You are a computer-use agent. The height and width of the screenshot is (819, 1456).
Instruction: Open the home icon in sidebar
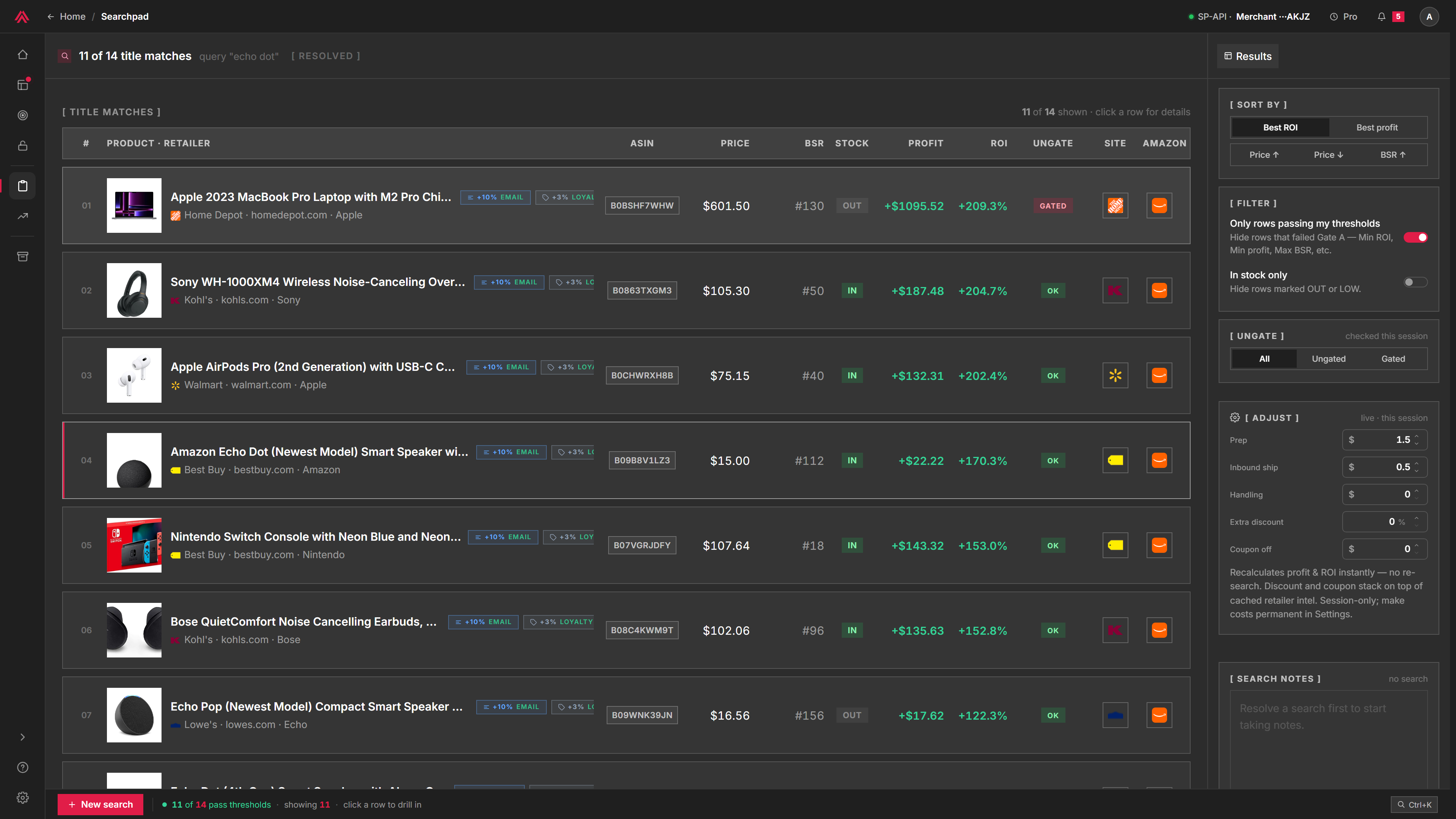click(23, 54)
